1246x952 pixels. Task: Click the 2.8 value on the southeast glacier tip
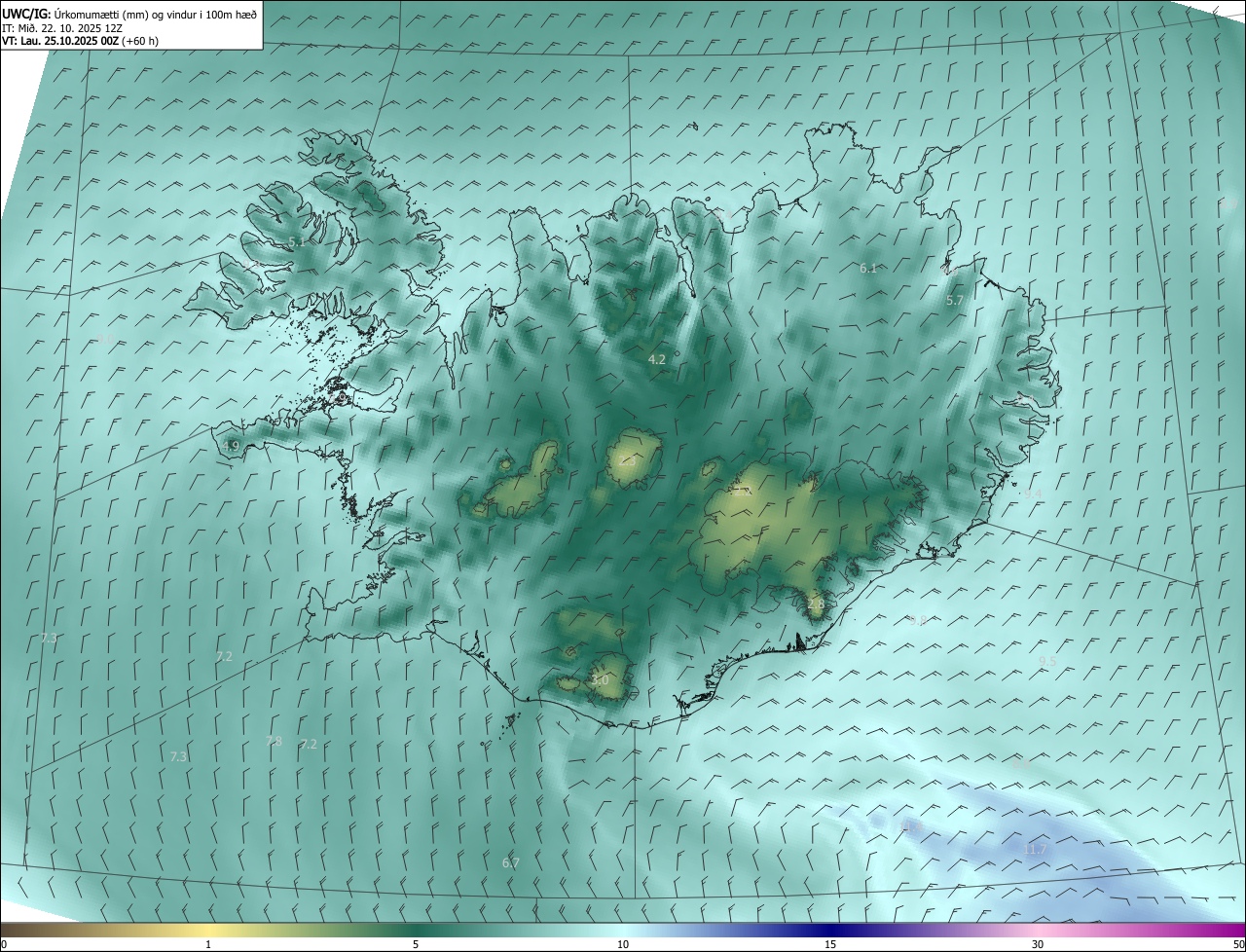click(x=816, y=604)
